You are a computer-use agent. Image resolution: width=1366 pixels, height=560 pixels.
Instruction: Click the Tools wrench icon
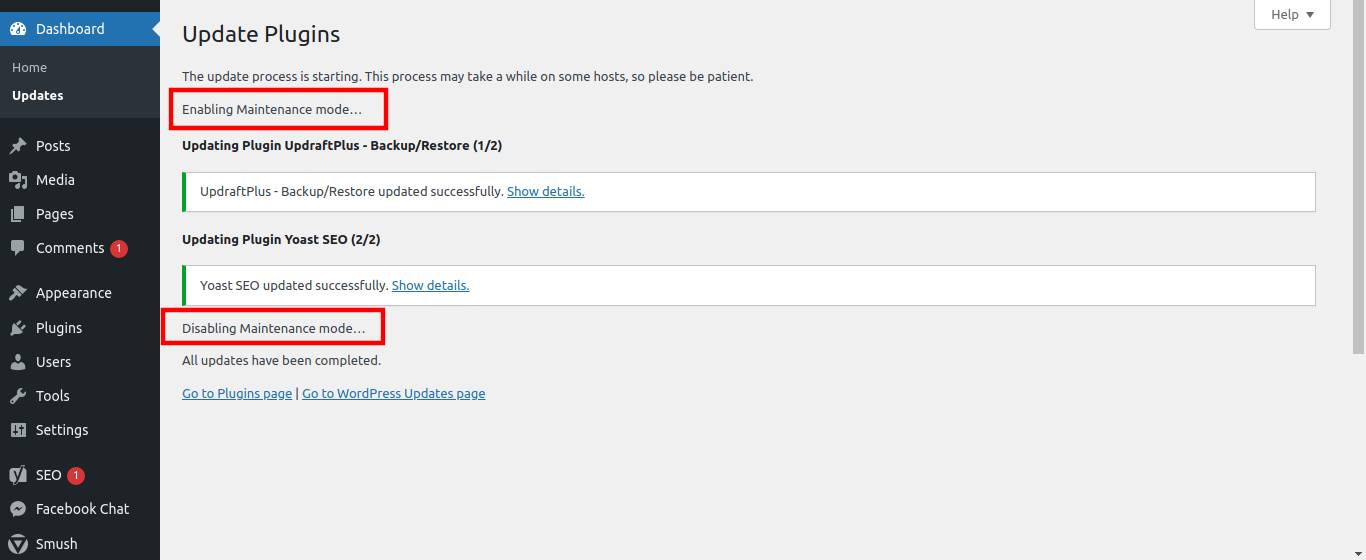18,396
